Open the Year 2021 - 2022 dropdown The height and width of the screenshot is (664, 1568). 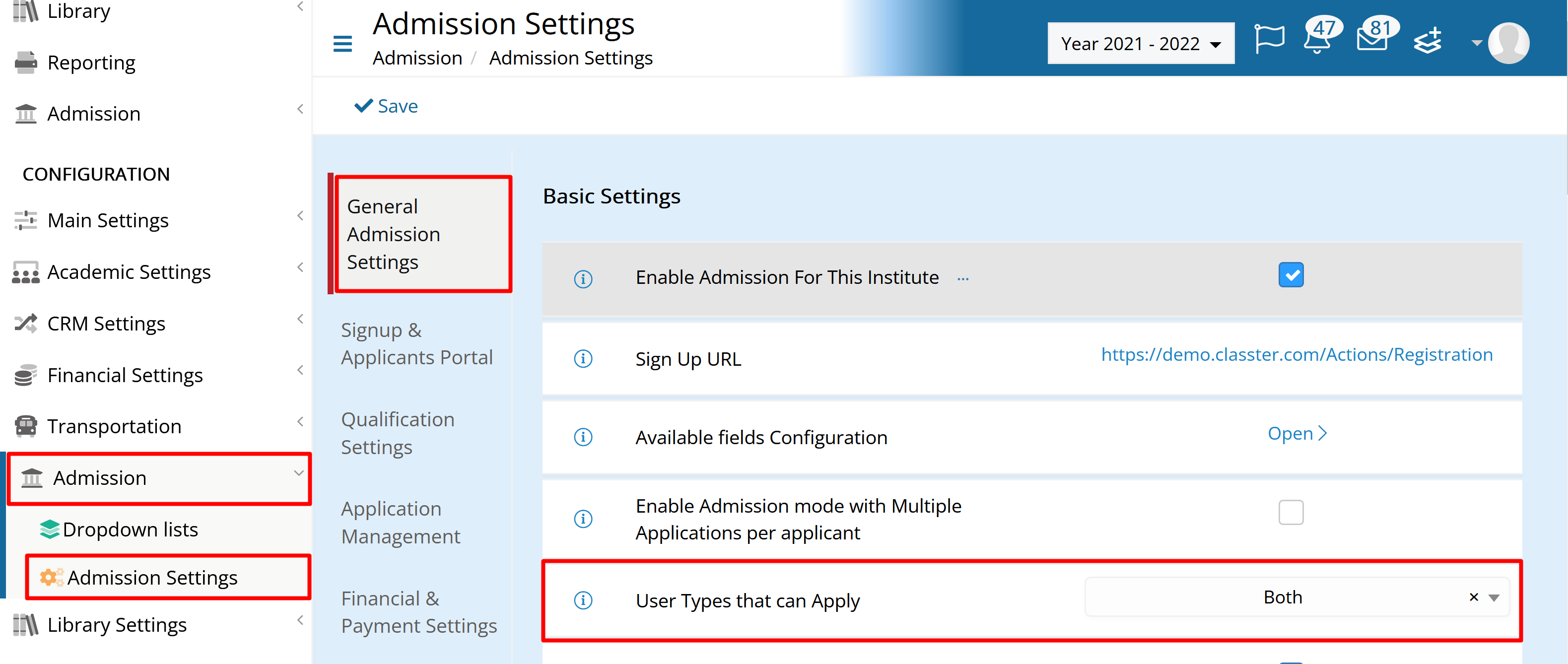1141,43
